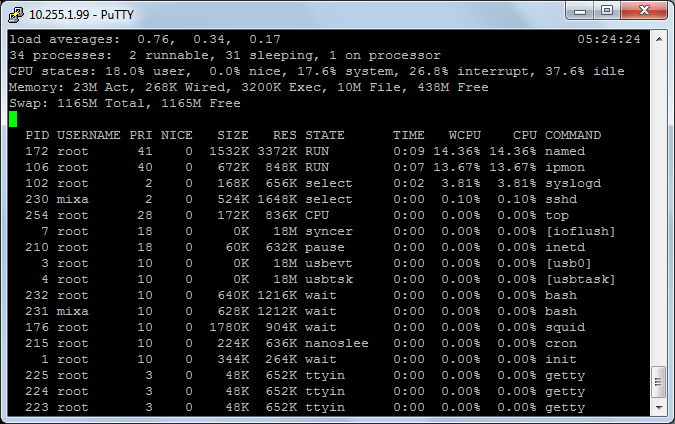Click the 'syslogd' command entry

point(573,183)
